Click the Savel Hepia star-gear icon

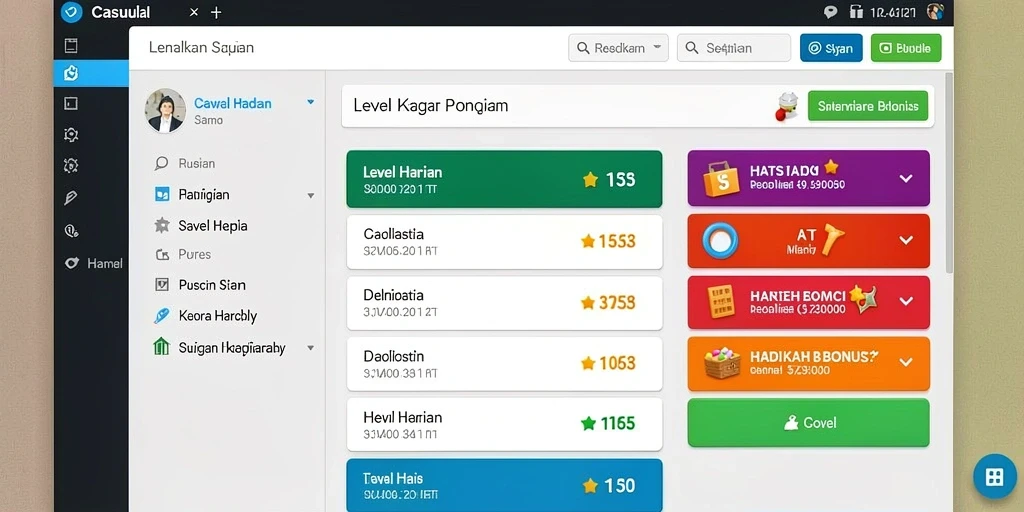(162, 226)
